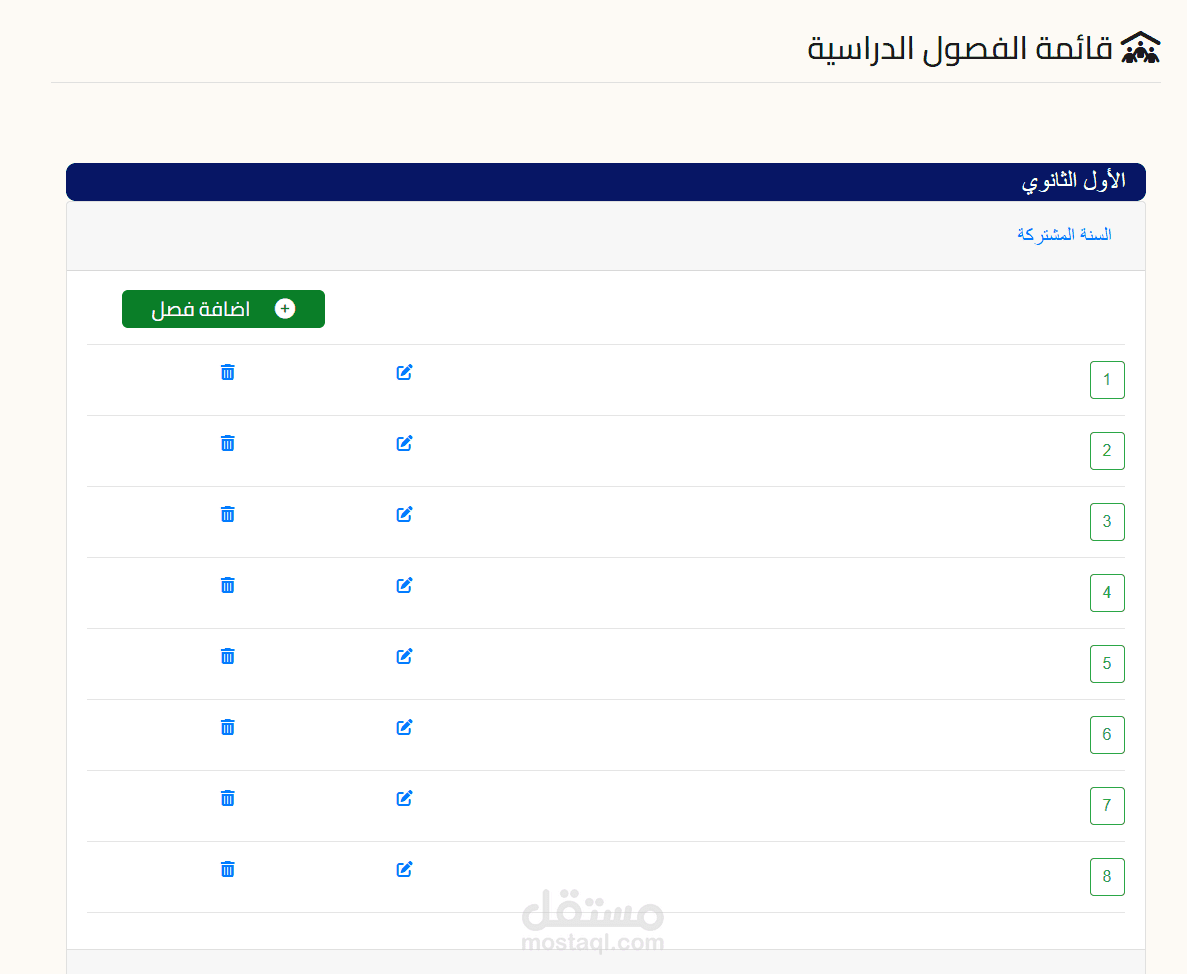Select class number badge 3

tap(1107, 522)
